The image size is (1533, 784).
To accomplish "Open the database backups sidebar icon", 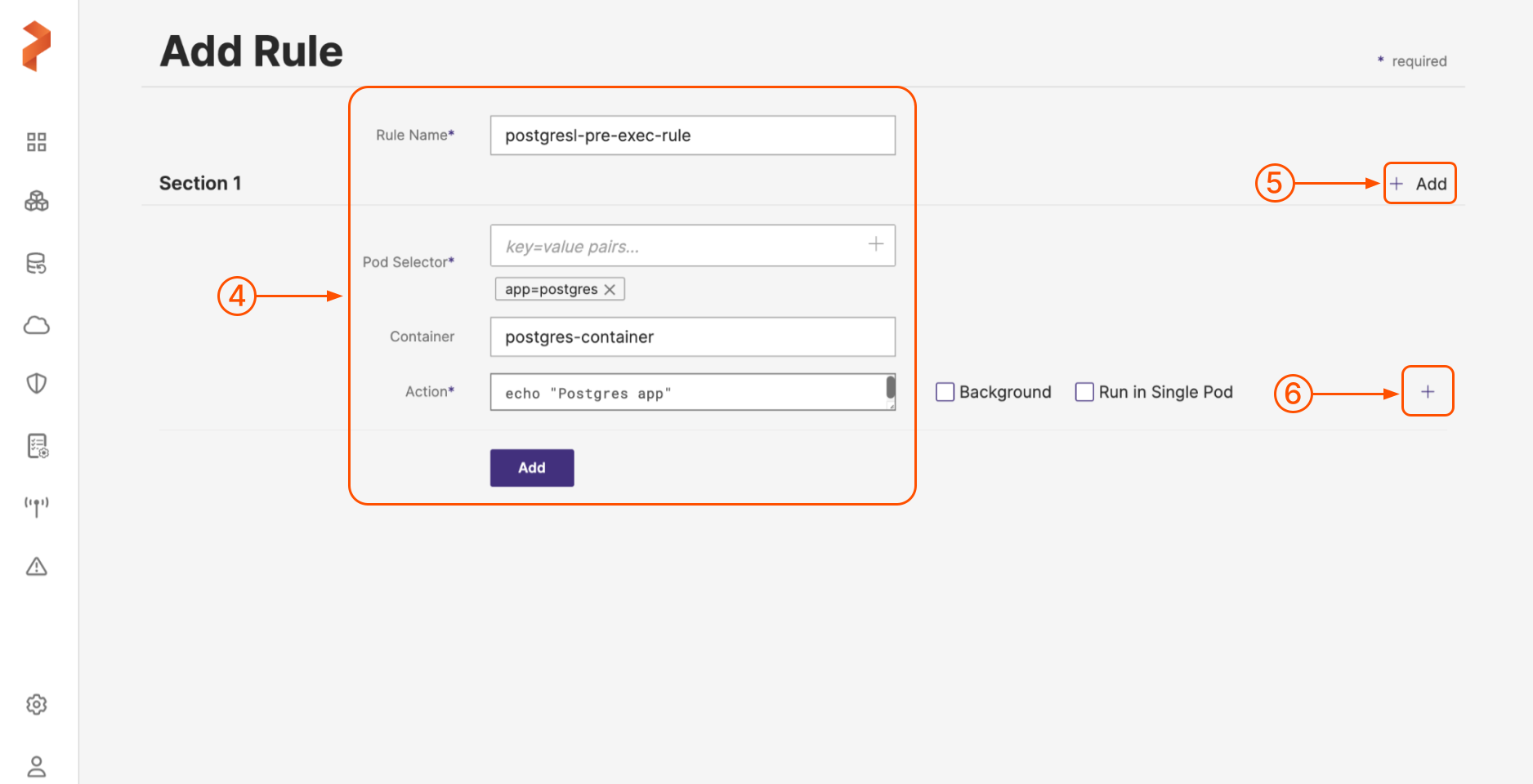I will coord(37,263).
